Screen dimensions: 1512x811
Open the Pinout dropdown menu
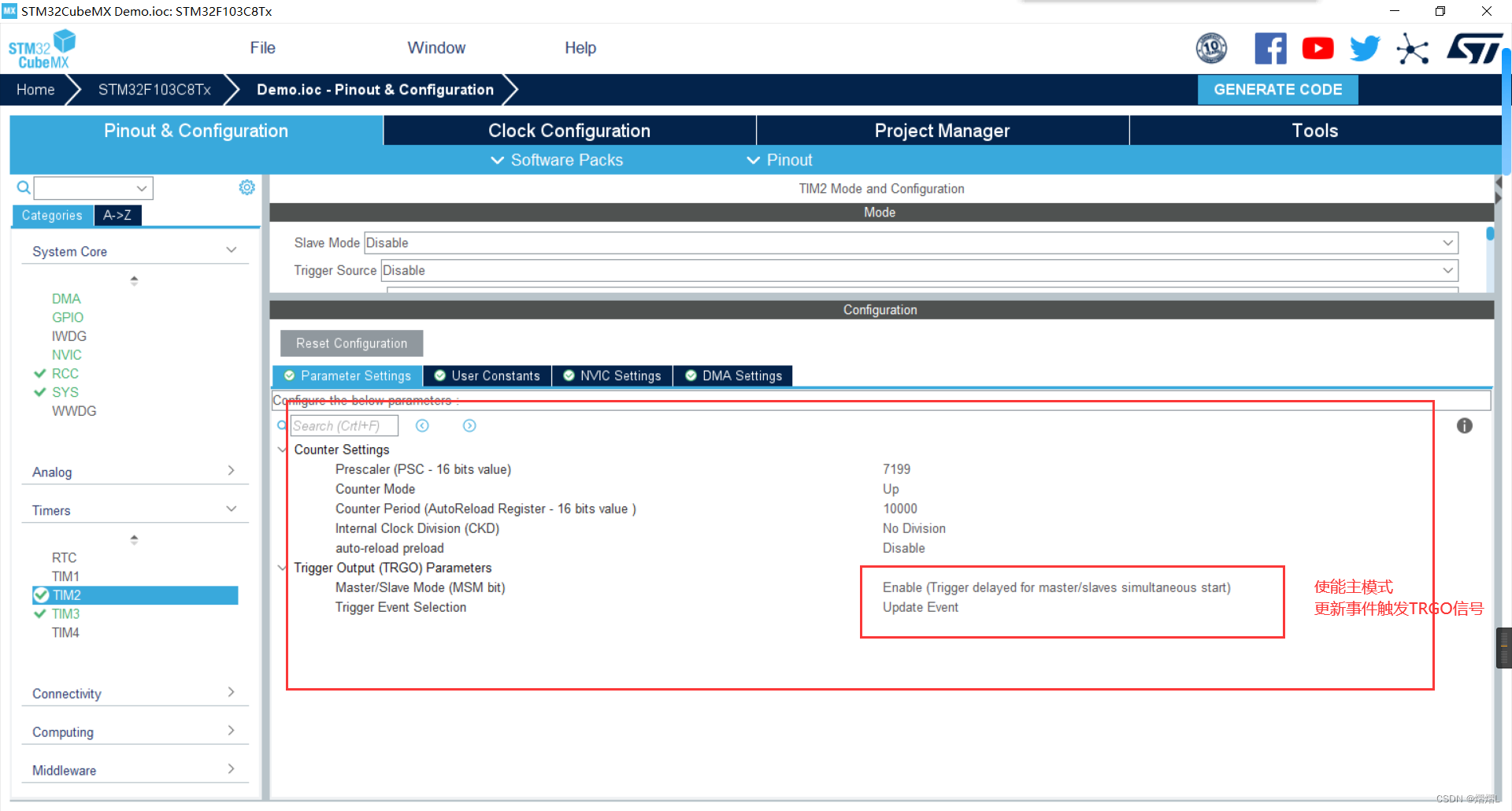(779, 160)
